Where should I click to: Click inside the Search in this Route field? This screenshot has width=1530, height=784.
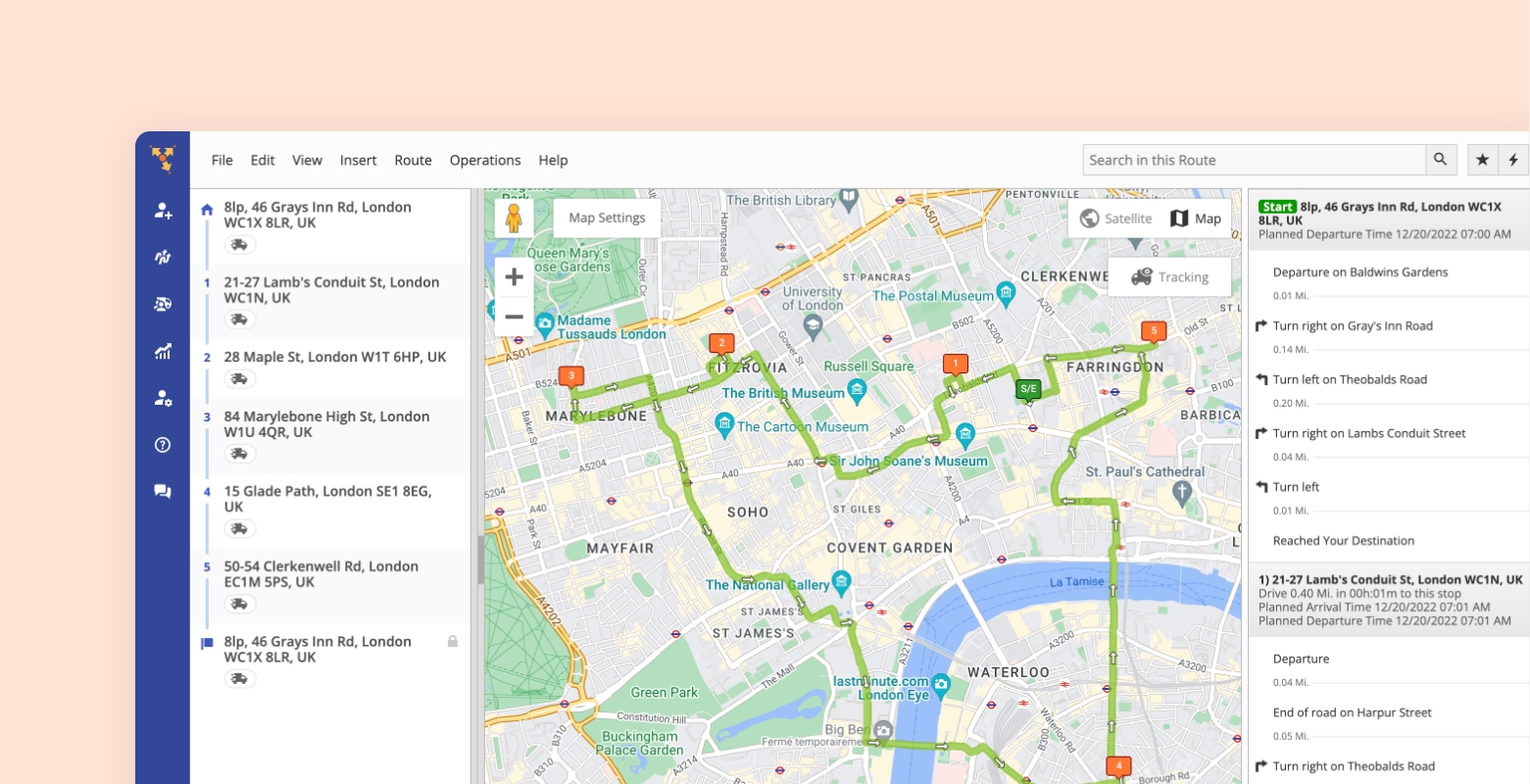click(1255, 159)
